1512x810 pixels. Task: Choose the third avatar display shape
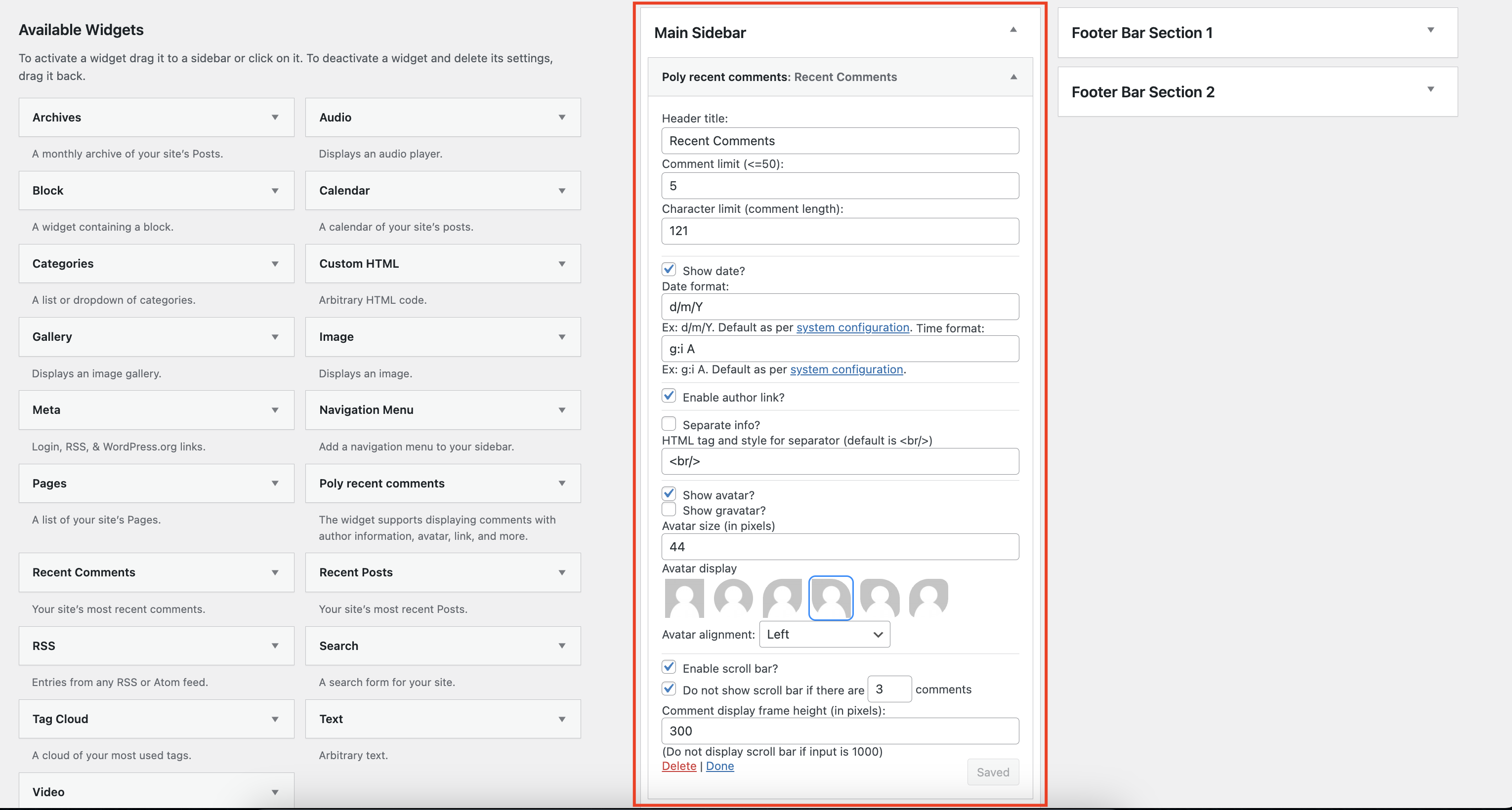click(x=782, y=598)
